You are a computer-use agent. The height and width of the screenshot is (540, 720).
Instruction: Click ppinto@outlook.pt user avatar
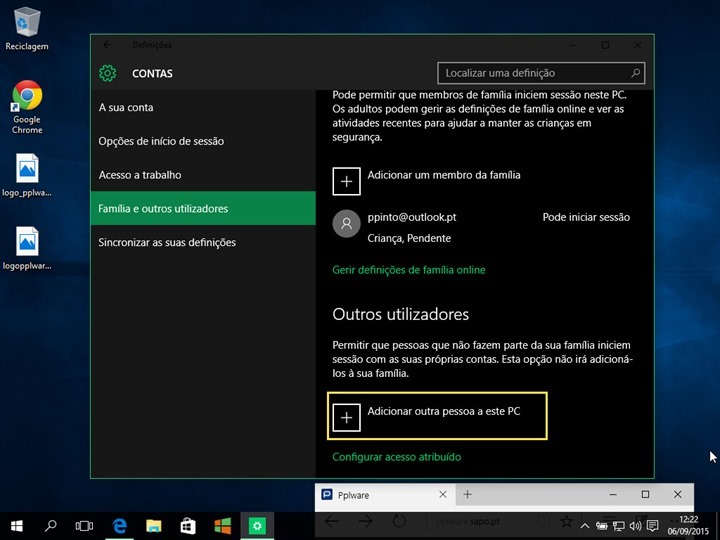[346, 224]
